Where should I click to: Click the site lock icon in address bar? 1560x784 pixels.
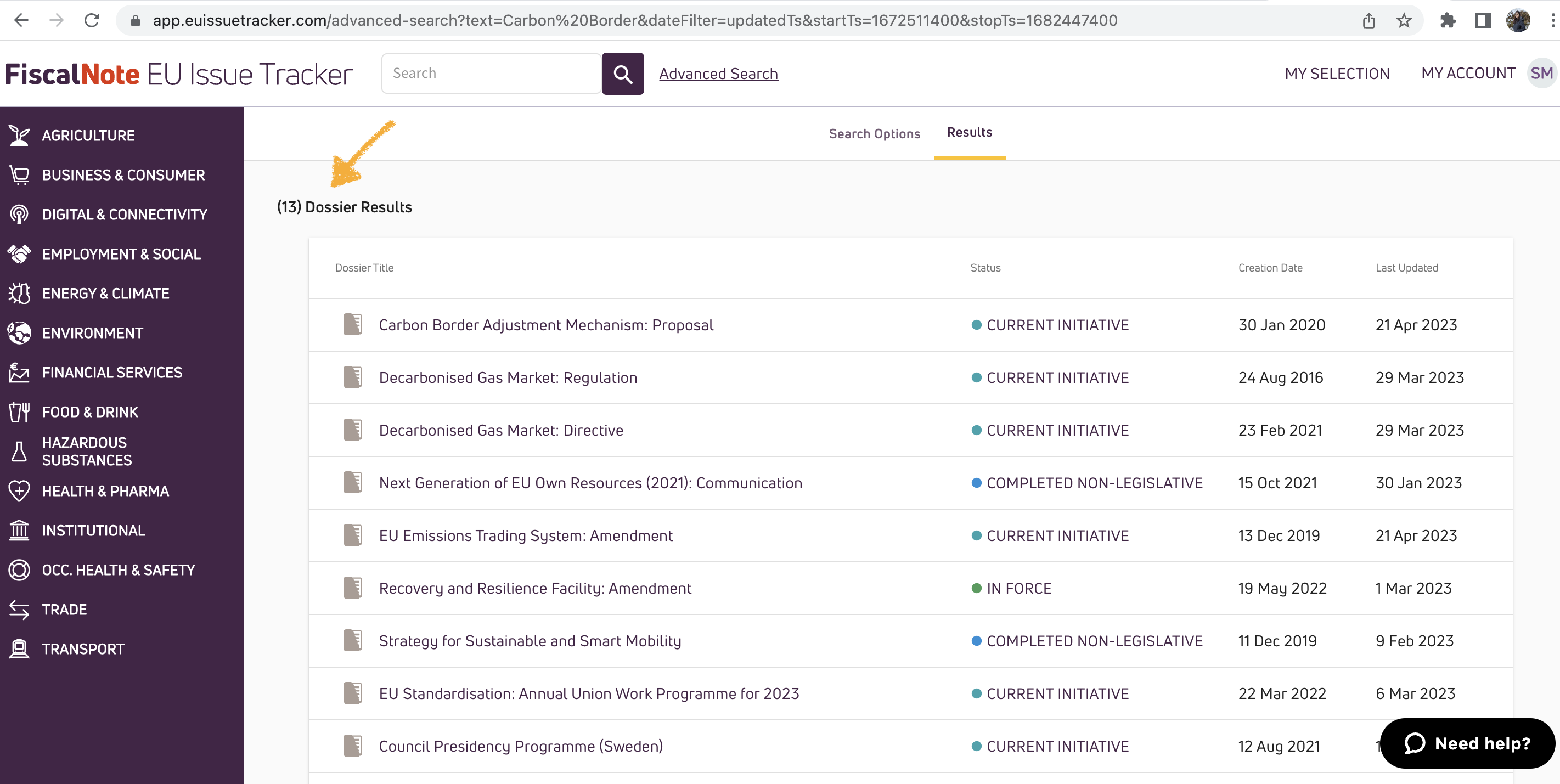click(136, 21)
